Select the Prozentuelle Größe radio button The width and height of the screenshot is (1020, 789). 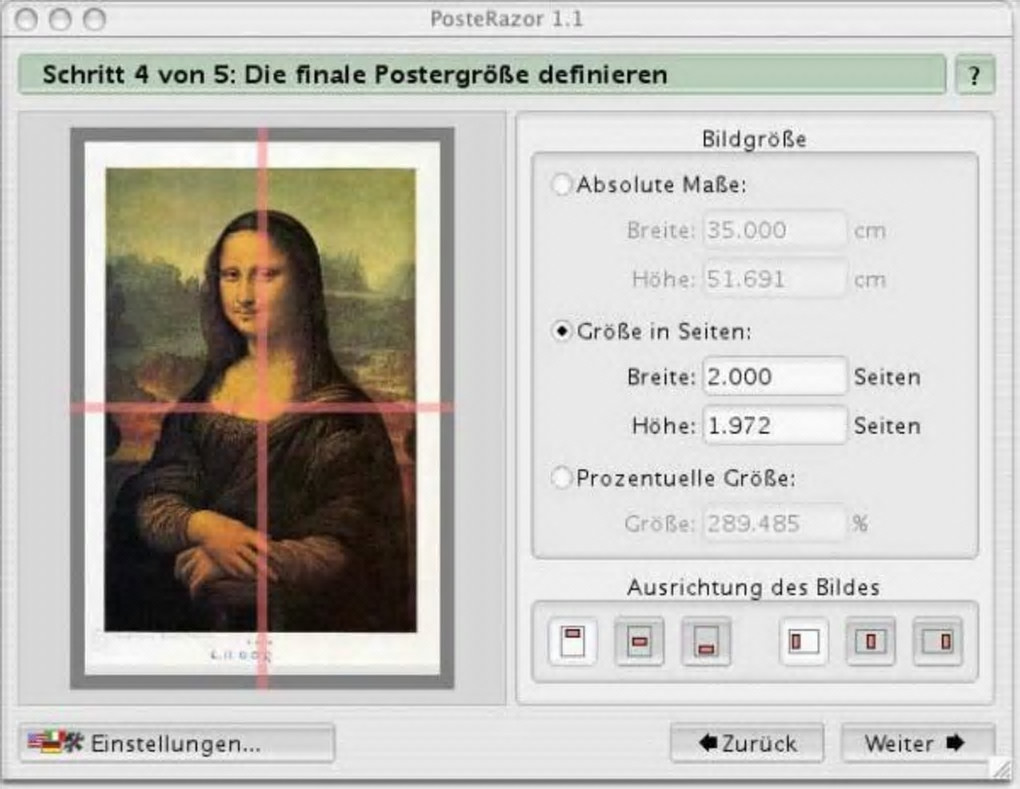(x=561, y=478)
